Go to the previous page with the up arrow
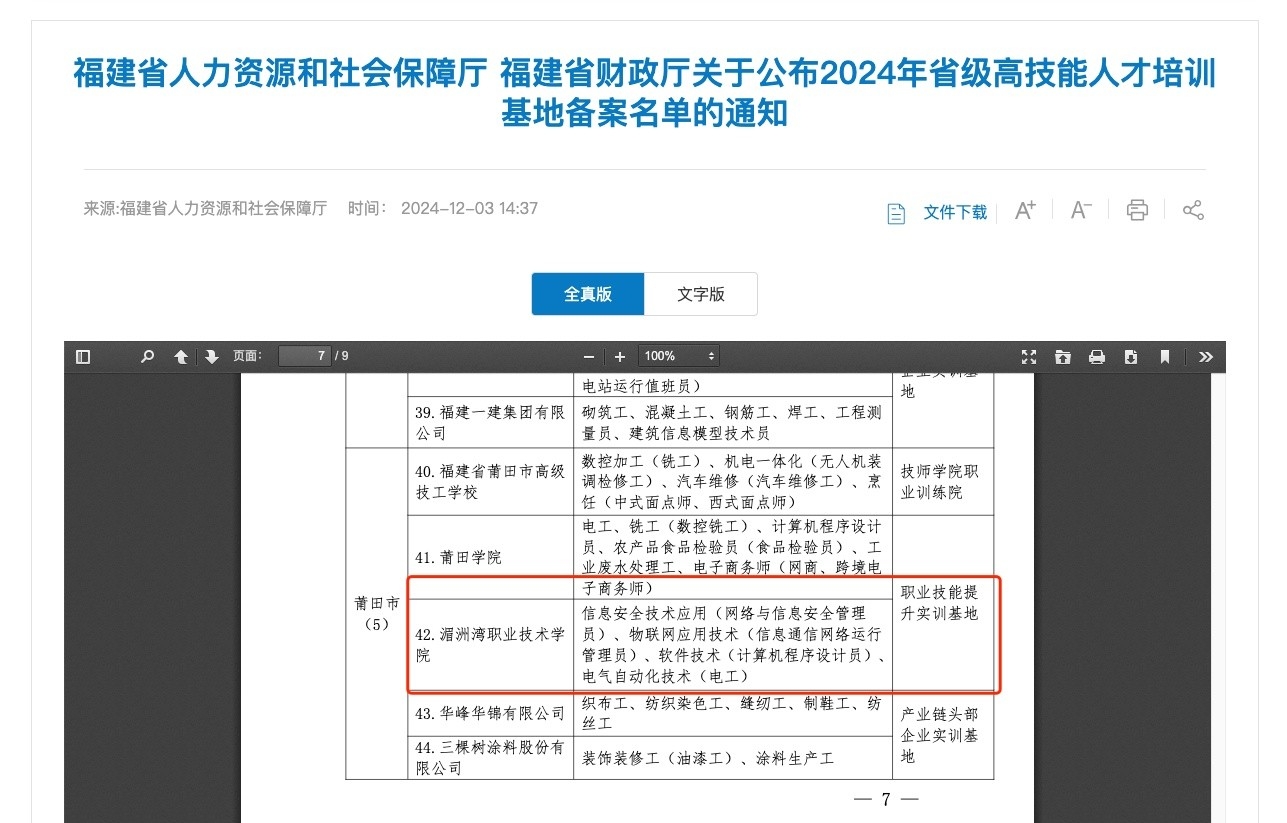The height and width of the screenshot is (823, 1287). (180, 355)
